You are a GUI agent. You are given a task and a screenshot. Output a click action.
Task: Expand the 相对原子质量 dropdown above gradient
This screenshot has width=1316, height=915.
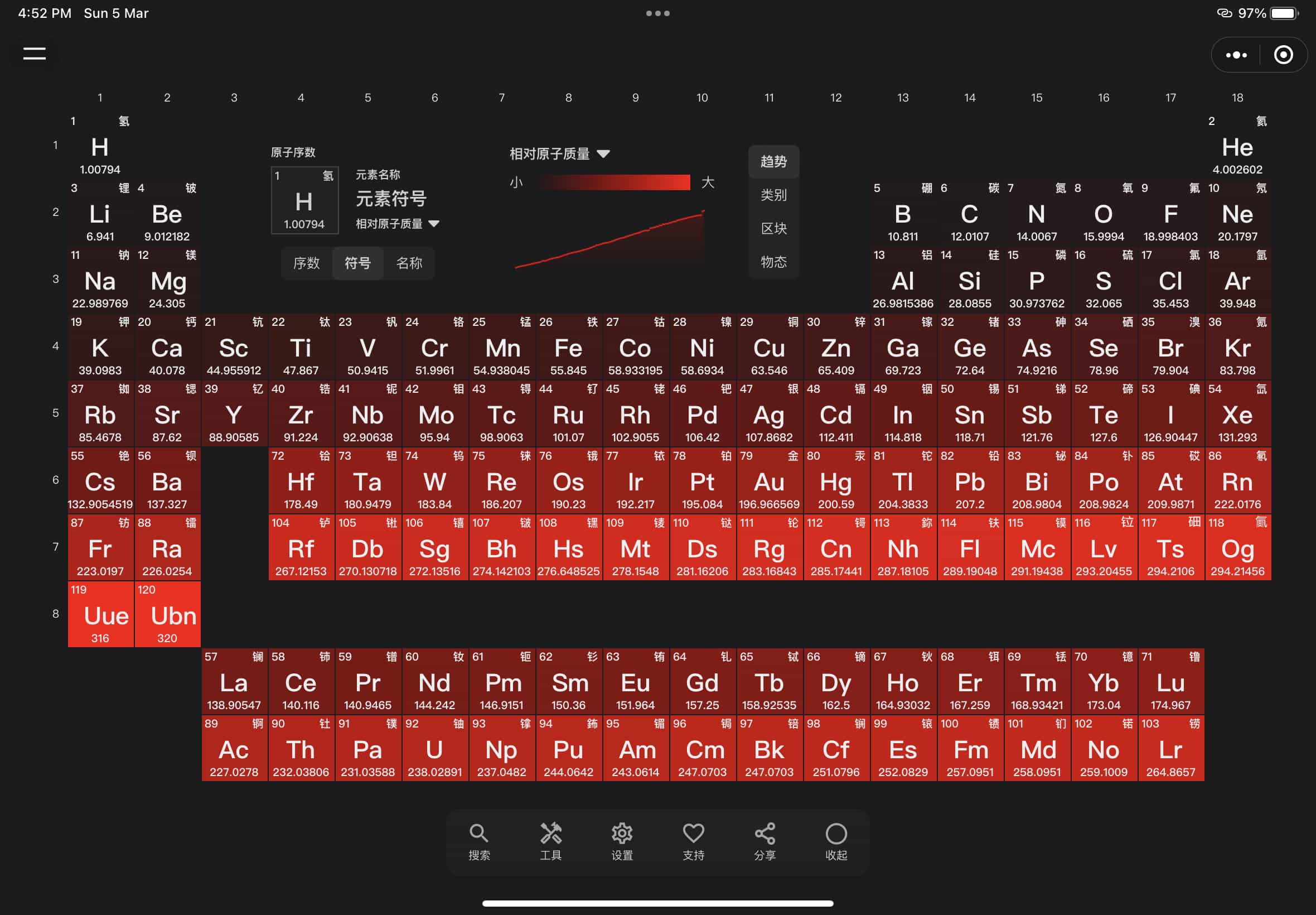tap(560, 153)
